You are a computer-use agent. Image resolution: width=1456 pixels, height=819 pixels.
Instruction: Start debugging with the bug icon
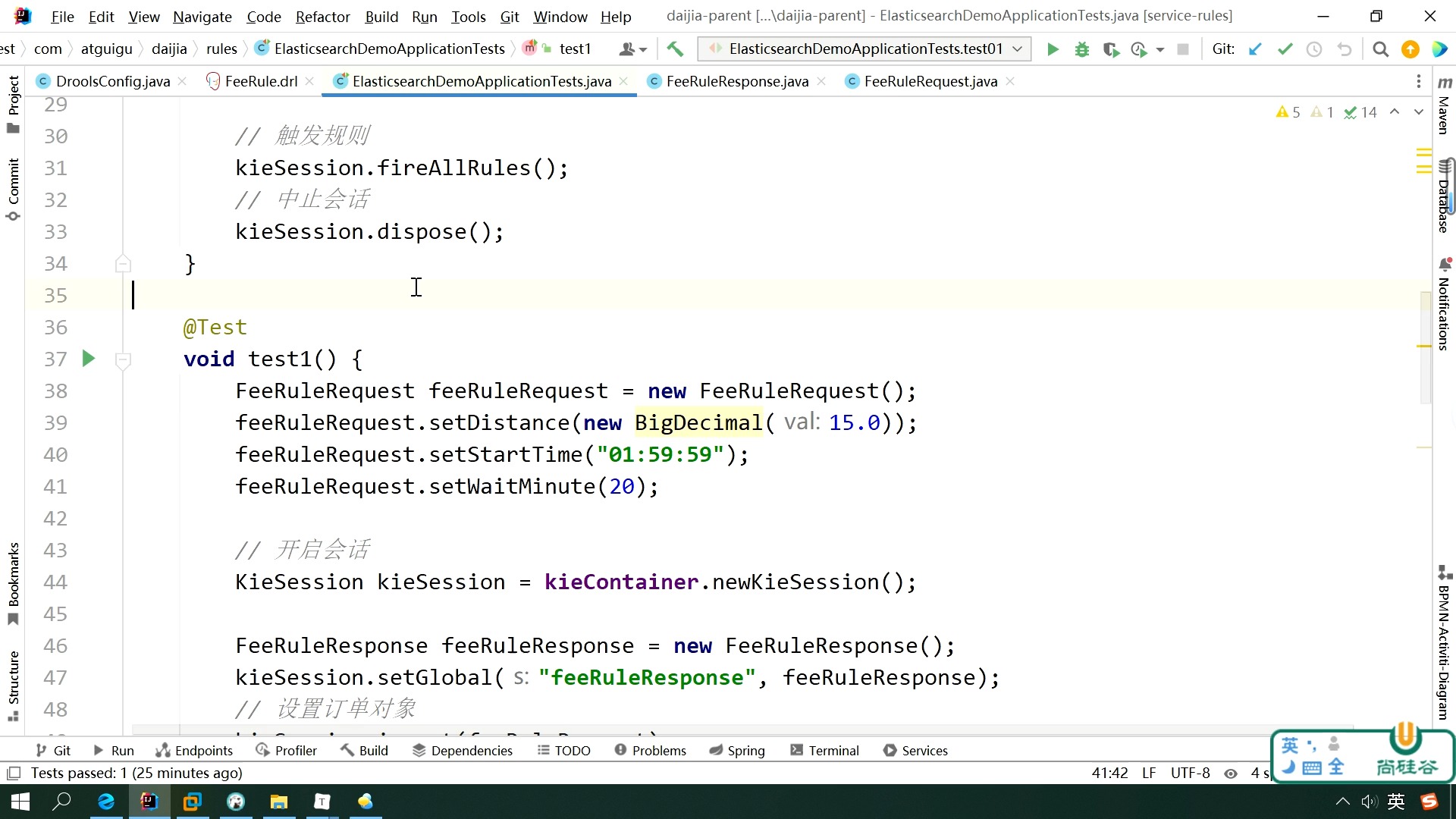pos(1082,49)
